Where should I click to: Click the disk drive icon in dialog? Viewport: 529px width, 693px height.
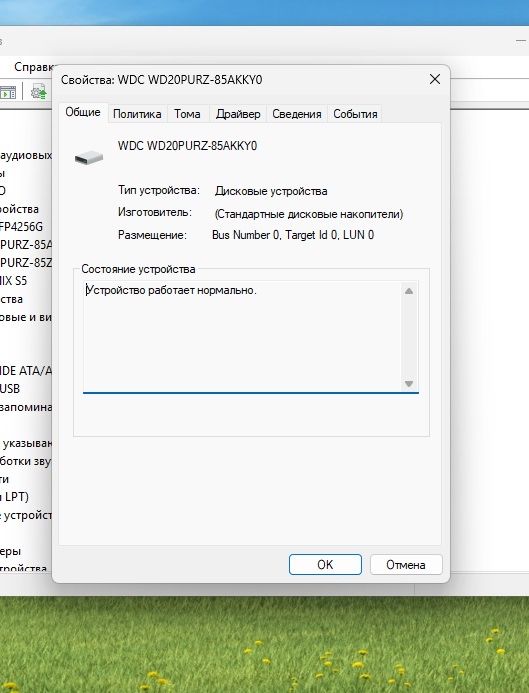click(89, 158)
